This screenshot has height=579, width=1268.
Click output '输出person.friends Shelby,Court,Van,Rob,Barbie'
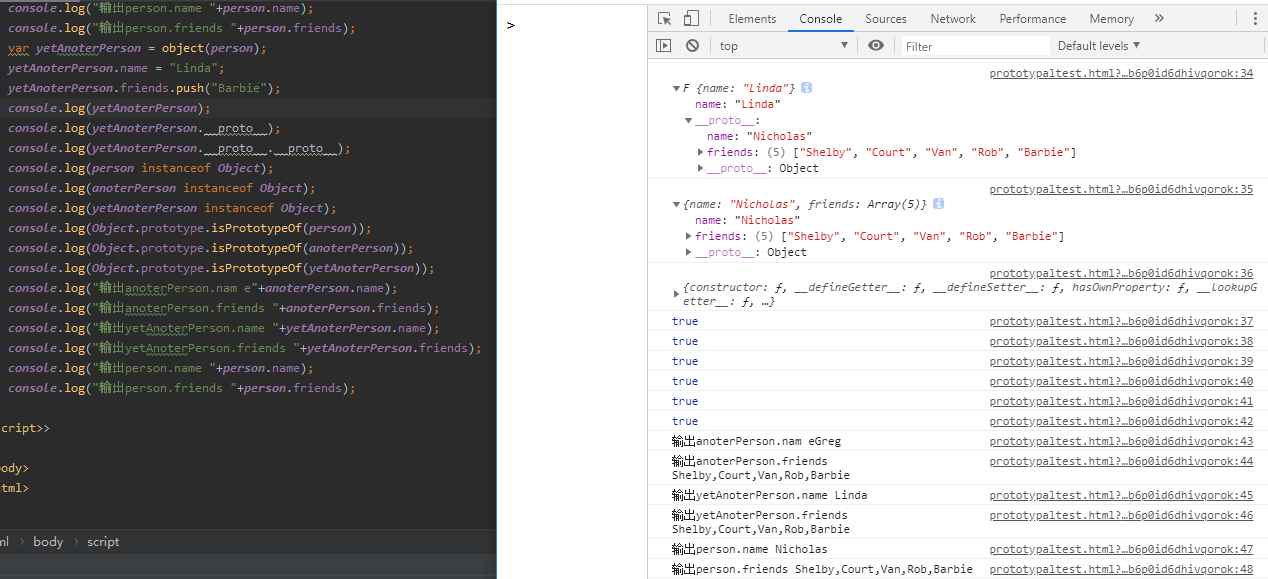point(822,569)
